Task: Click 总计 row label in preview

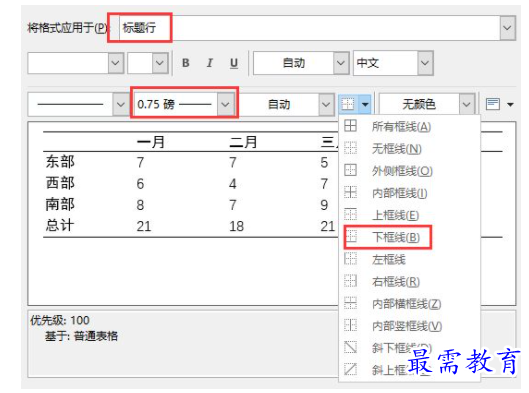Action: click(60, 225)
